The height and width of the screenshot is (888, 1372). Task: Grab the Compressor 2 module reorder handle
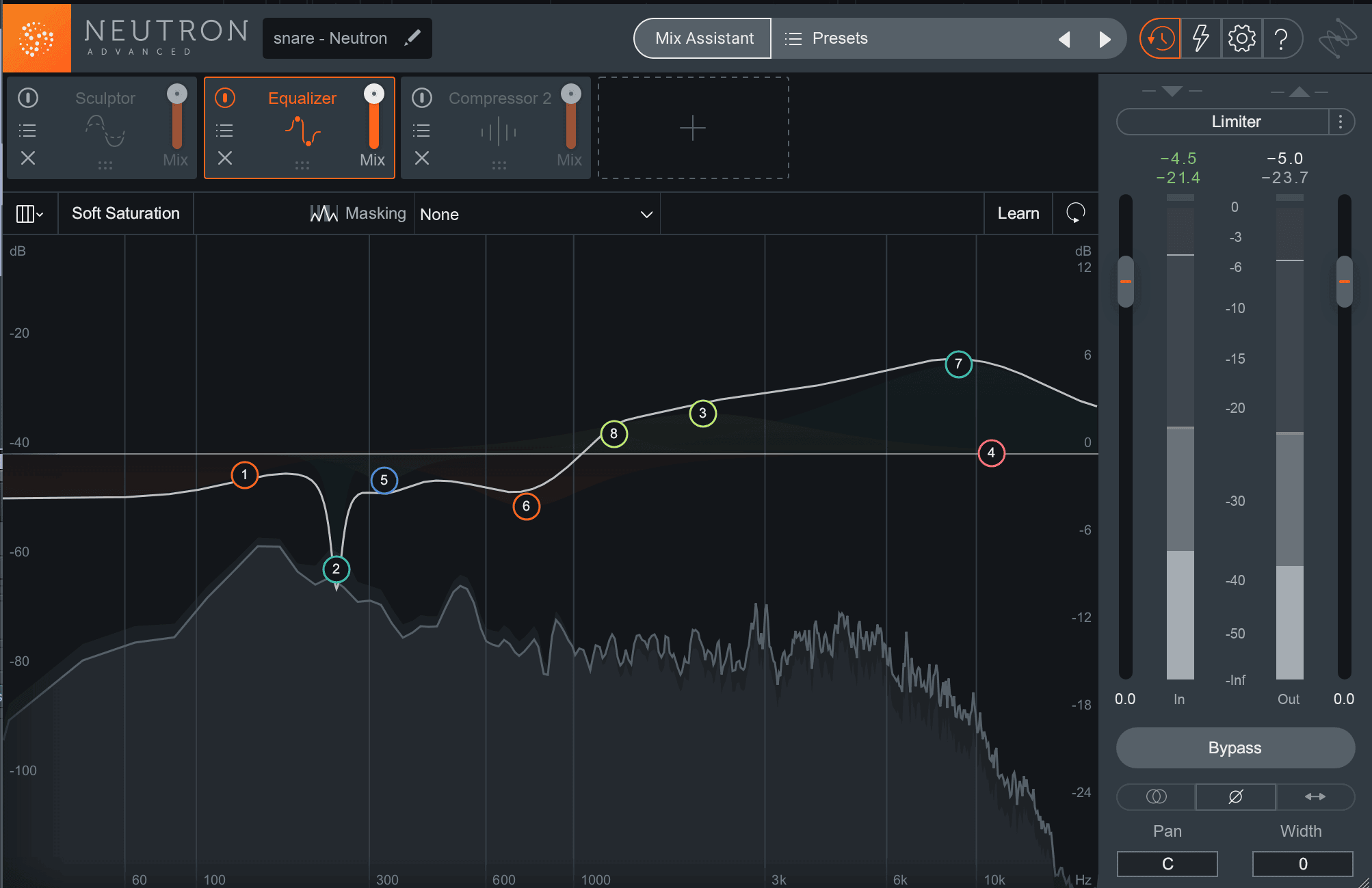[499, 165]
